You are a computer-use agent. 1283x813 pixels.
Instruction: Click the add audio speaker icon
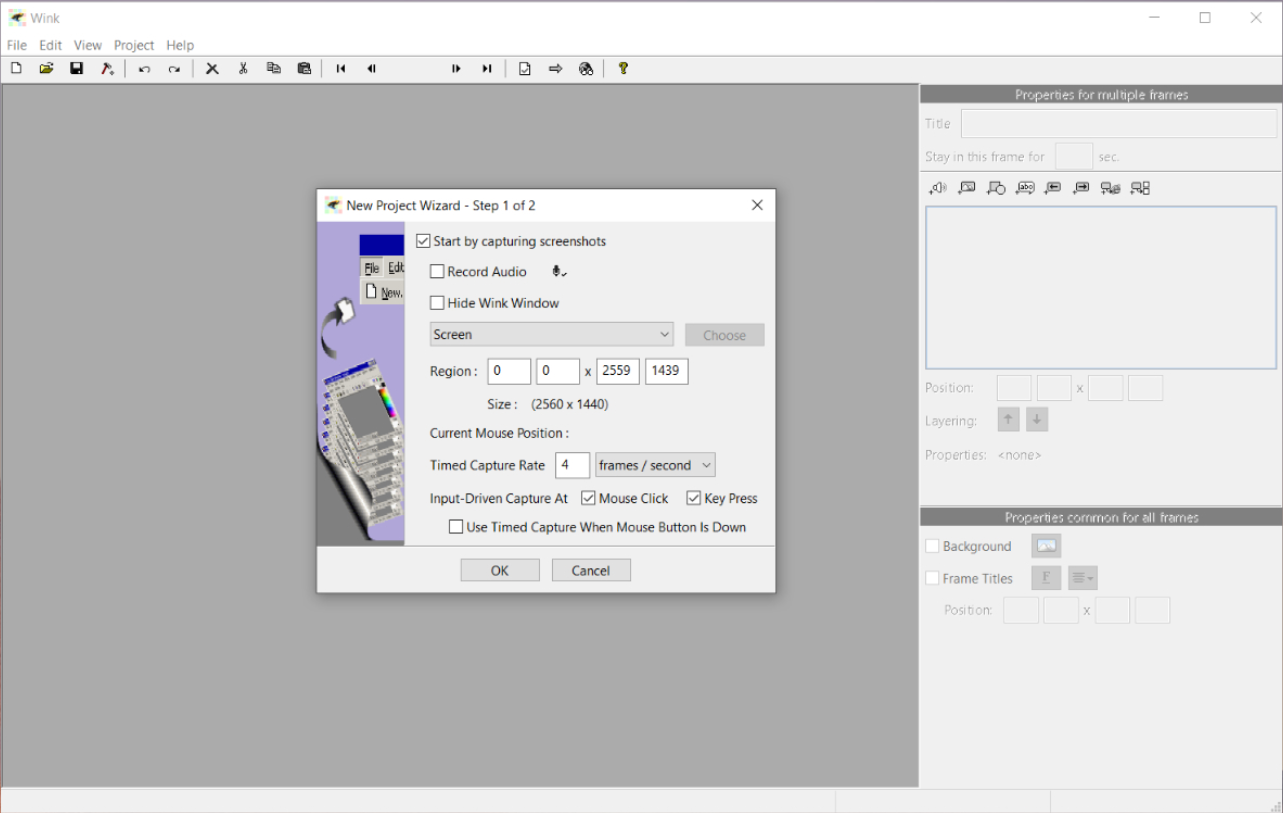pos(938,188)
